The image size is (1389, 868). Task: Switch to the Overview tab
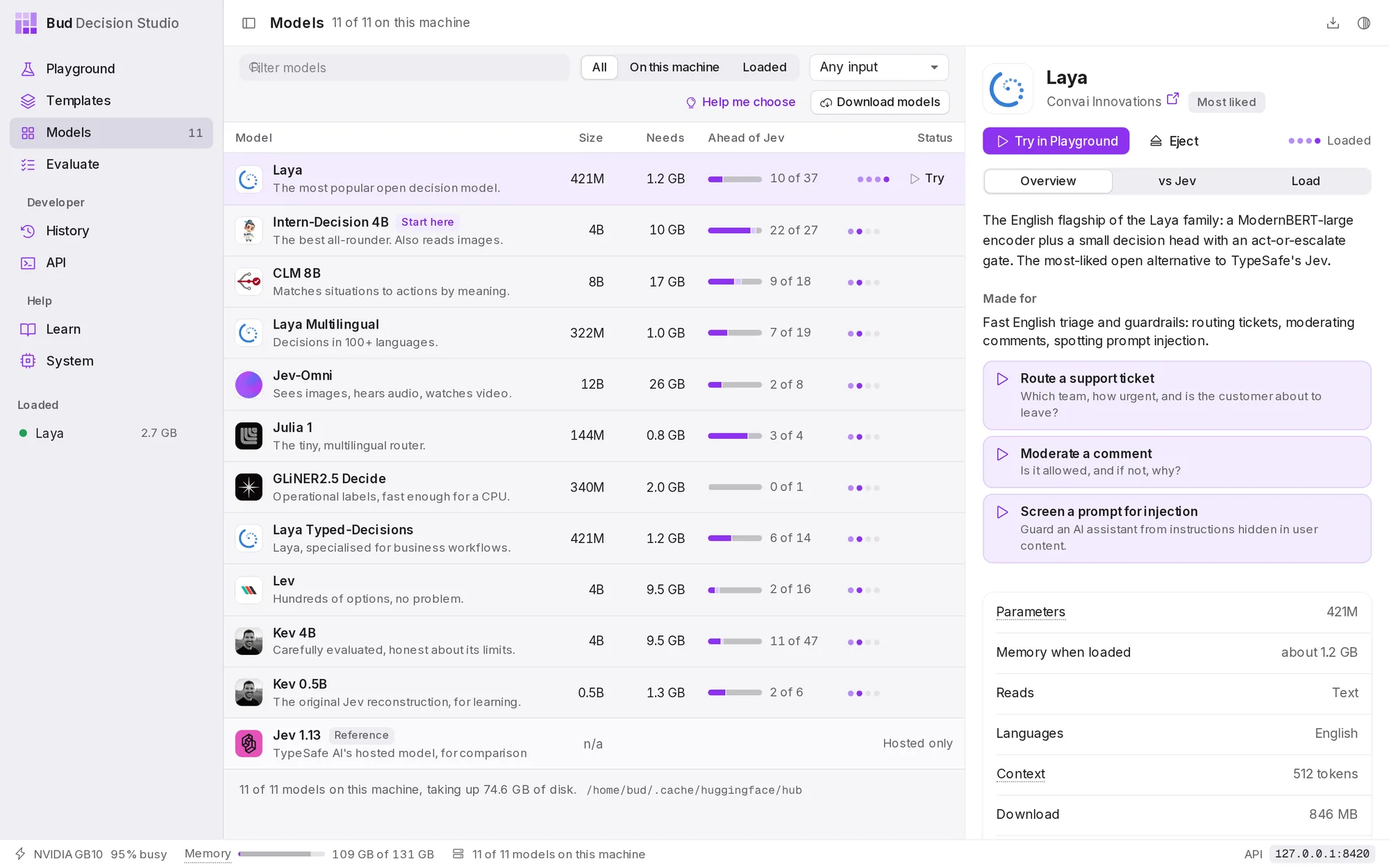point(1047,181)
